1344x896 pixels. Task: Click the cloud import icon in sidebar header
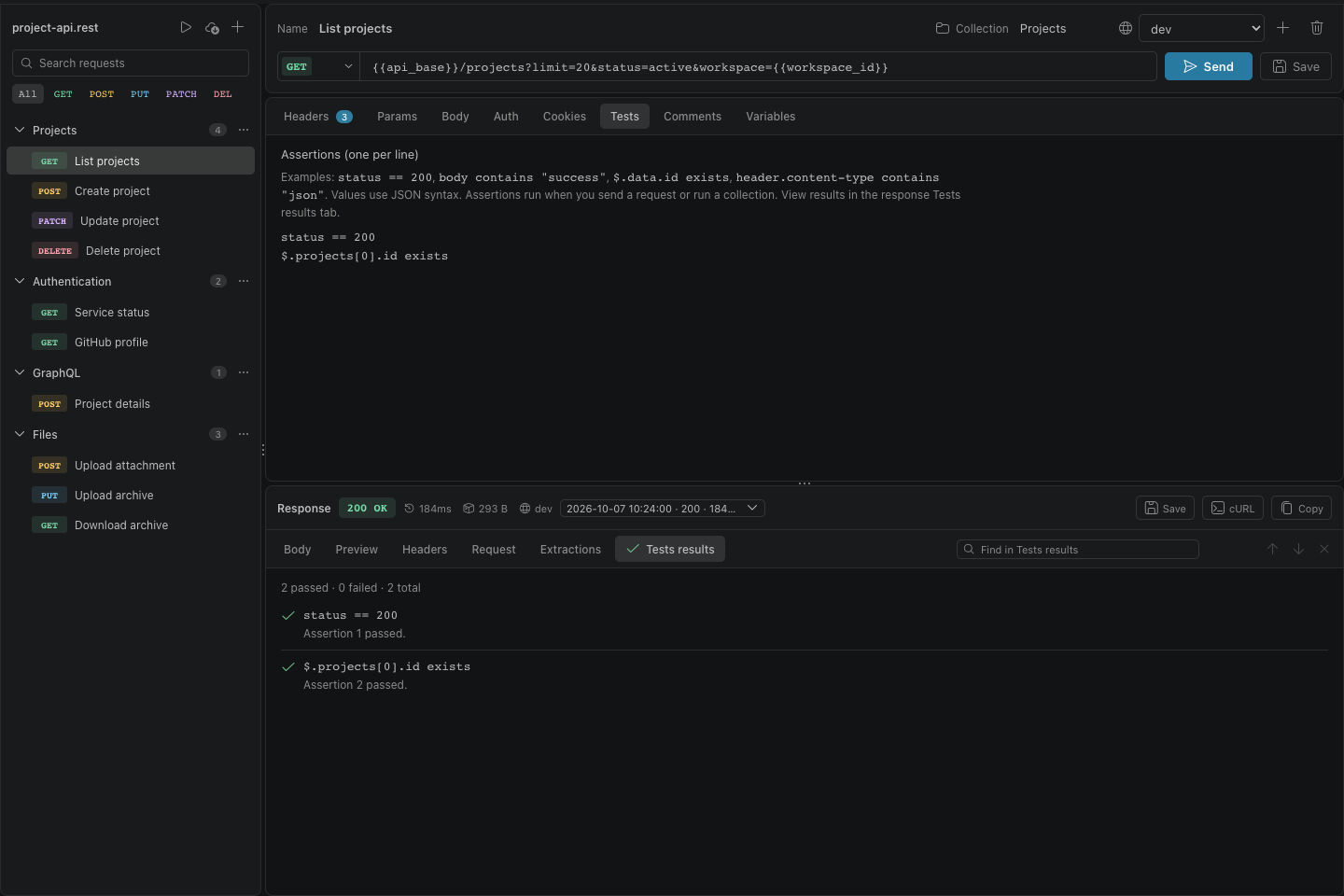212,27
